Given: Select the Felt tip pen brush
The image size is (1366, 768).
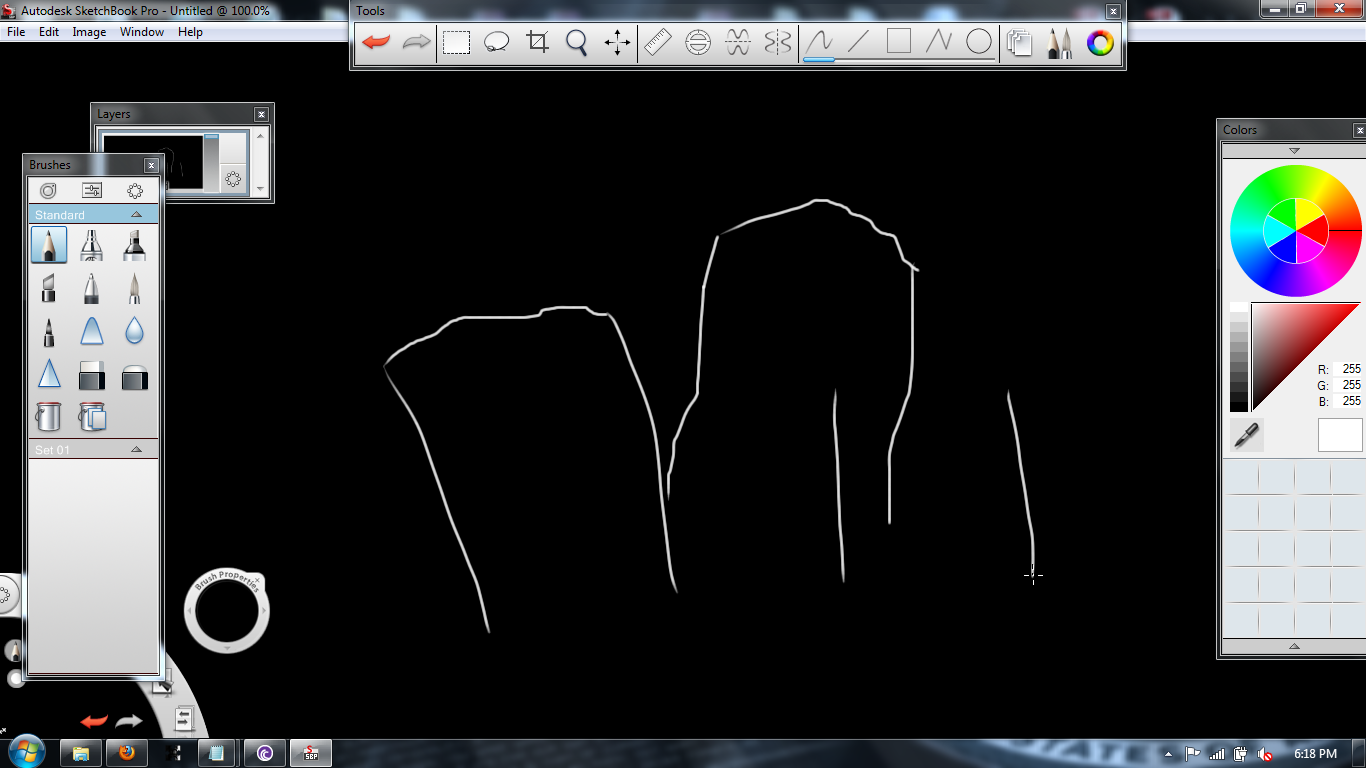Looking at the screenshot, I should point(49,331).
